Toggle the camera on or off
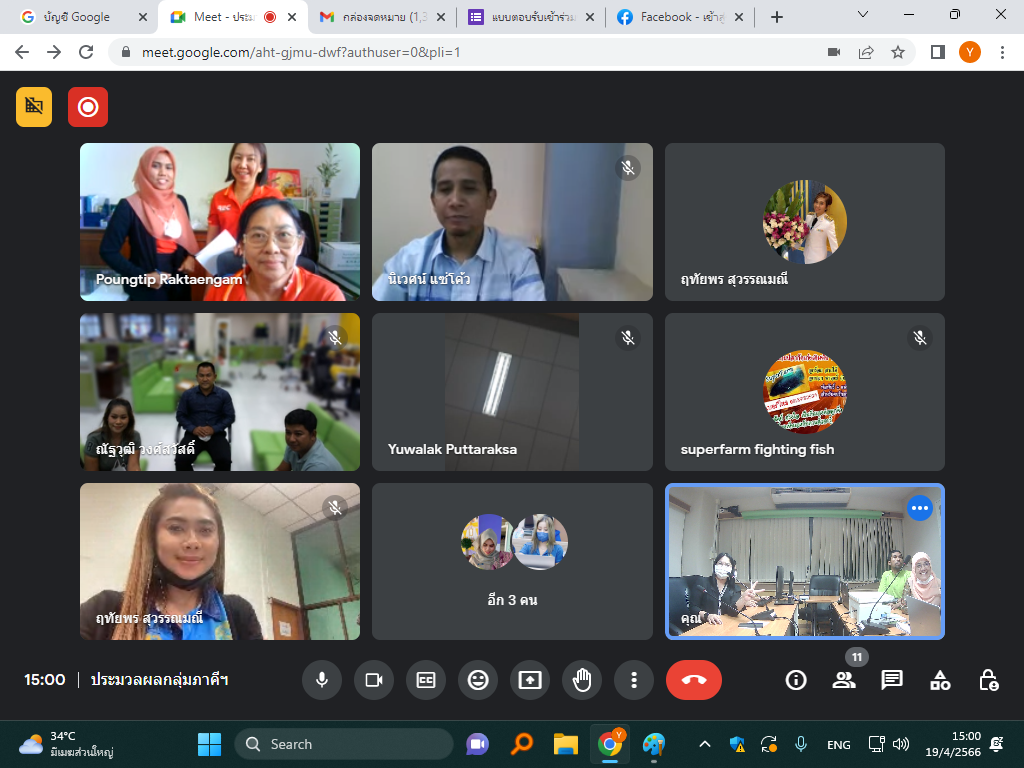 point(374,680)
